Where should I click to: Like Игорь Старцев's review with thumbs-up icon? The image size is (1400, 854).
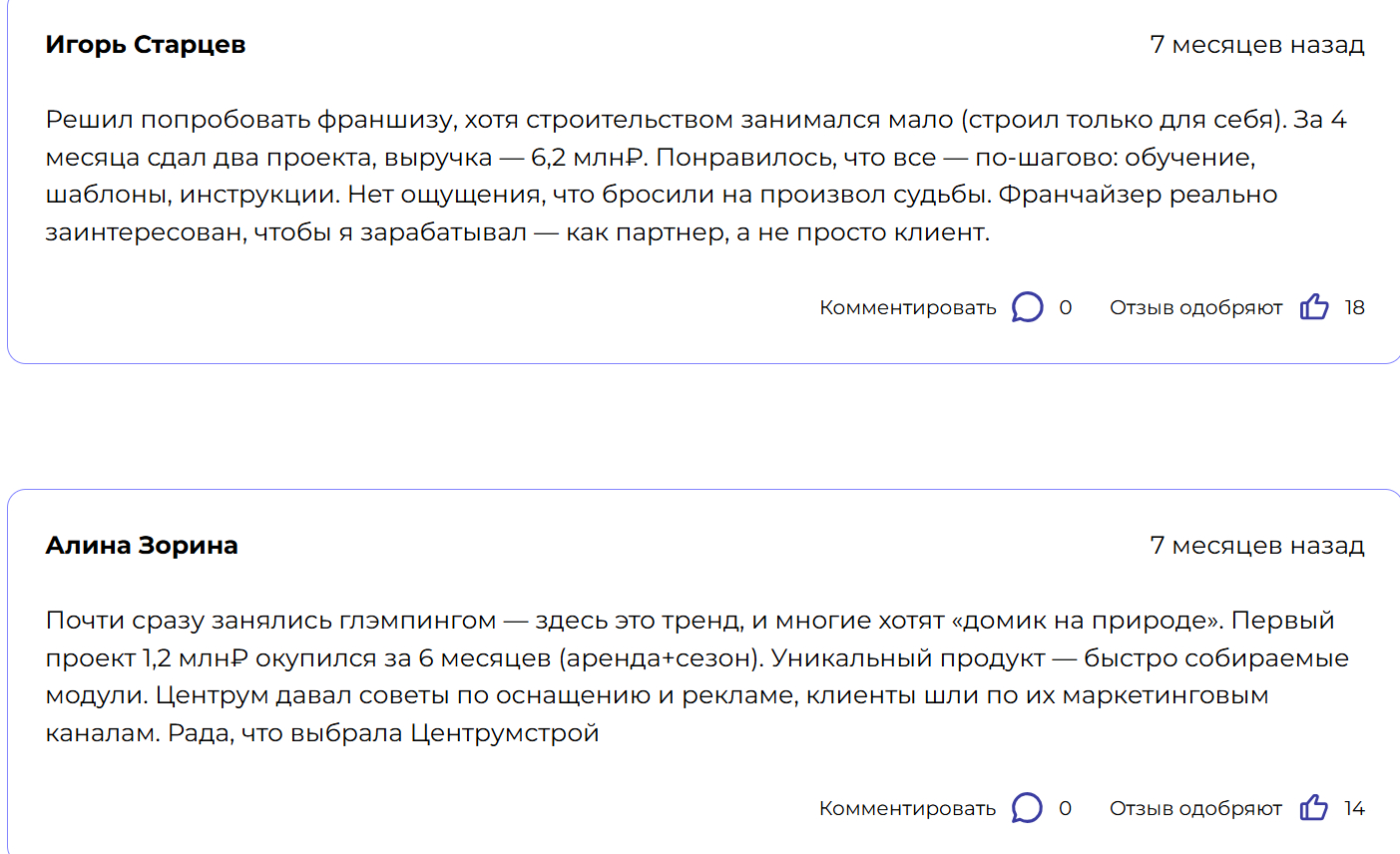pos(1314,307)
